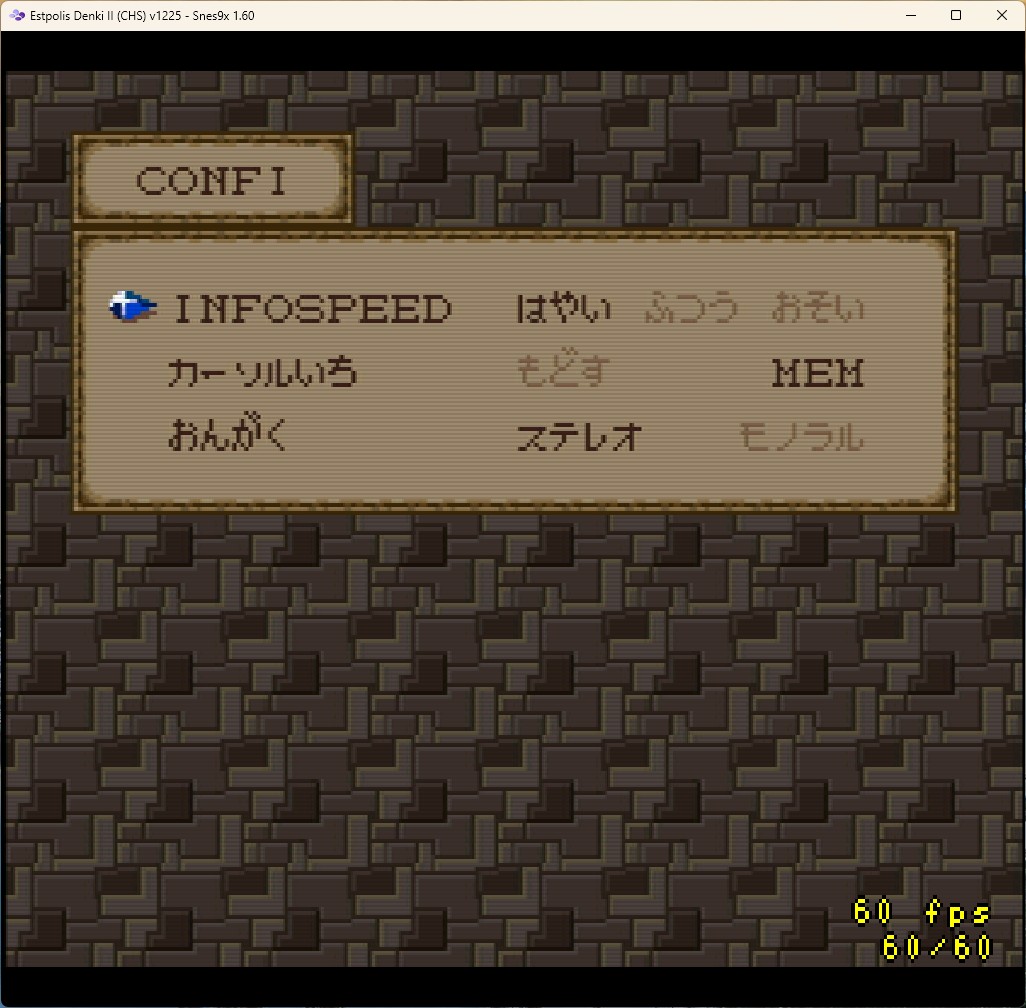This screenshot has height=1008, width=1026.
Task: Select the INFOSPEED setting row label
Action: 313,309
